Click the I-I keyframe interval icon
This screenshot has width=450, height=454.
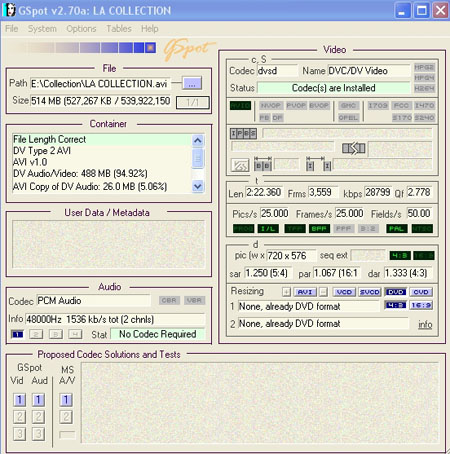319,164
